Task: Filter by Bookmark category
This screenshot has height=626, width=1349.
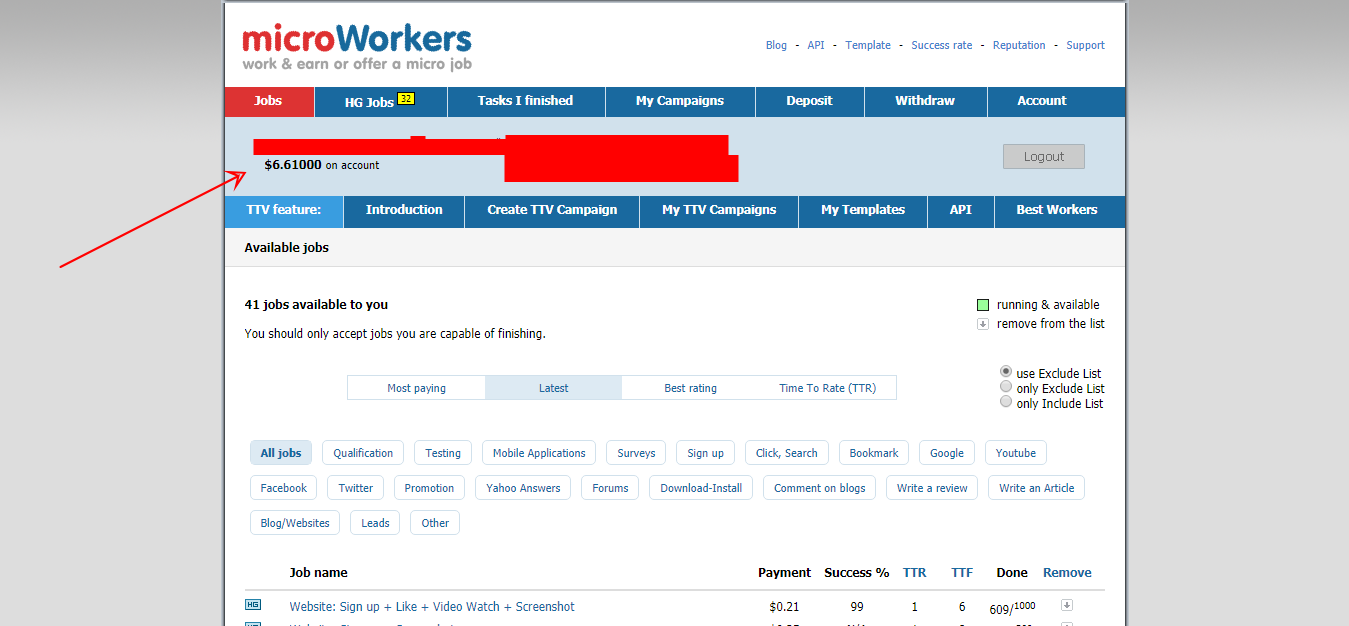Action: coord(874,453)
